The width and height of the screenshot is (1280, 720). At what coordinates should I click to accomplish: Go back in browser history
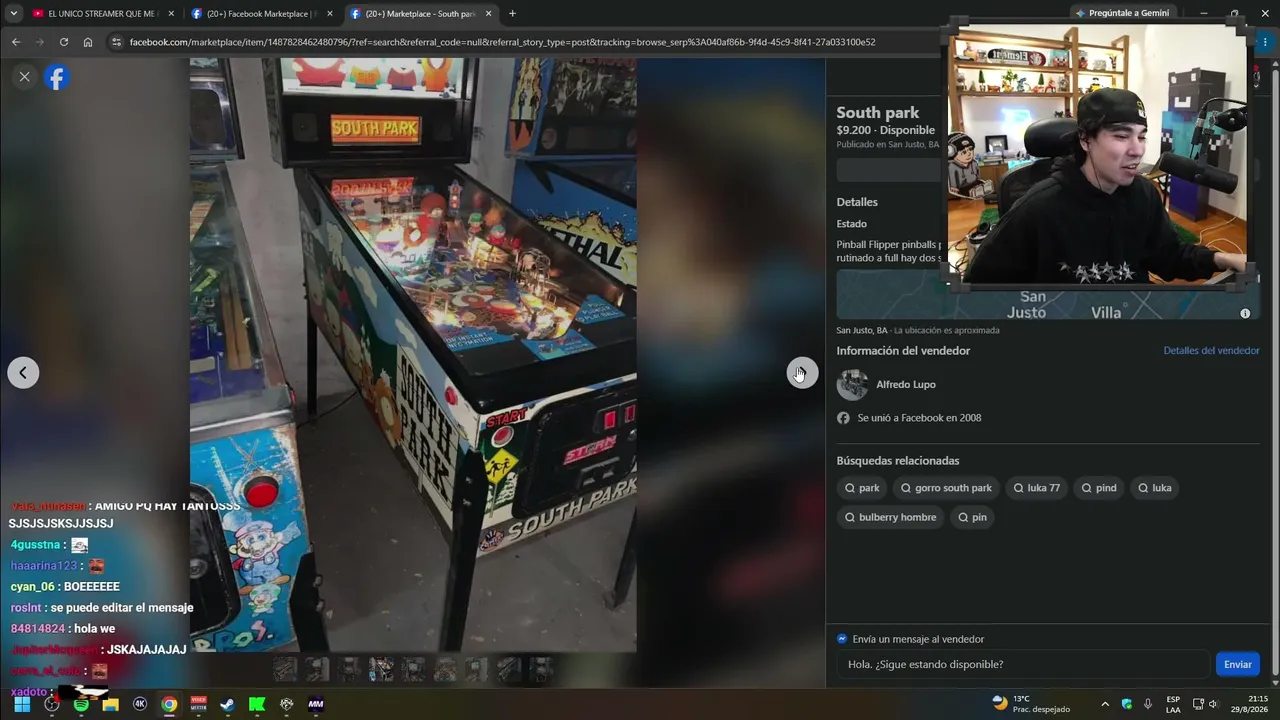(x=16, y=42)
